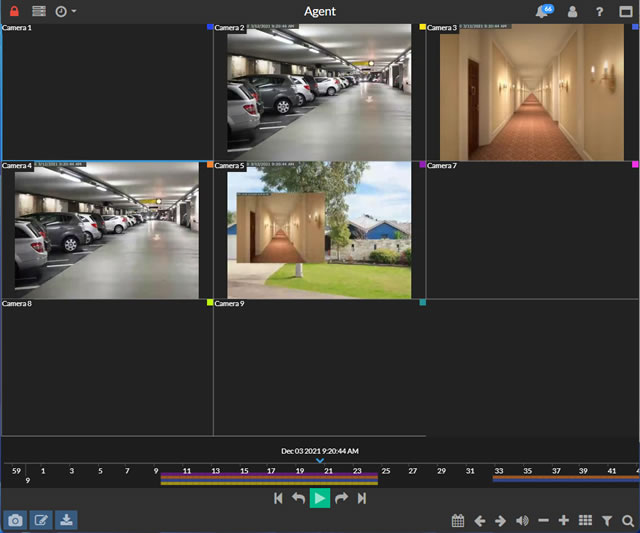The width and height of the screenshot is (640, 533).
Task: Click the download button
Action: pos(66,520)
